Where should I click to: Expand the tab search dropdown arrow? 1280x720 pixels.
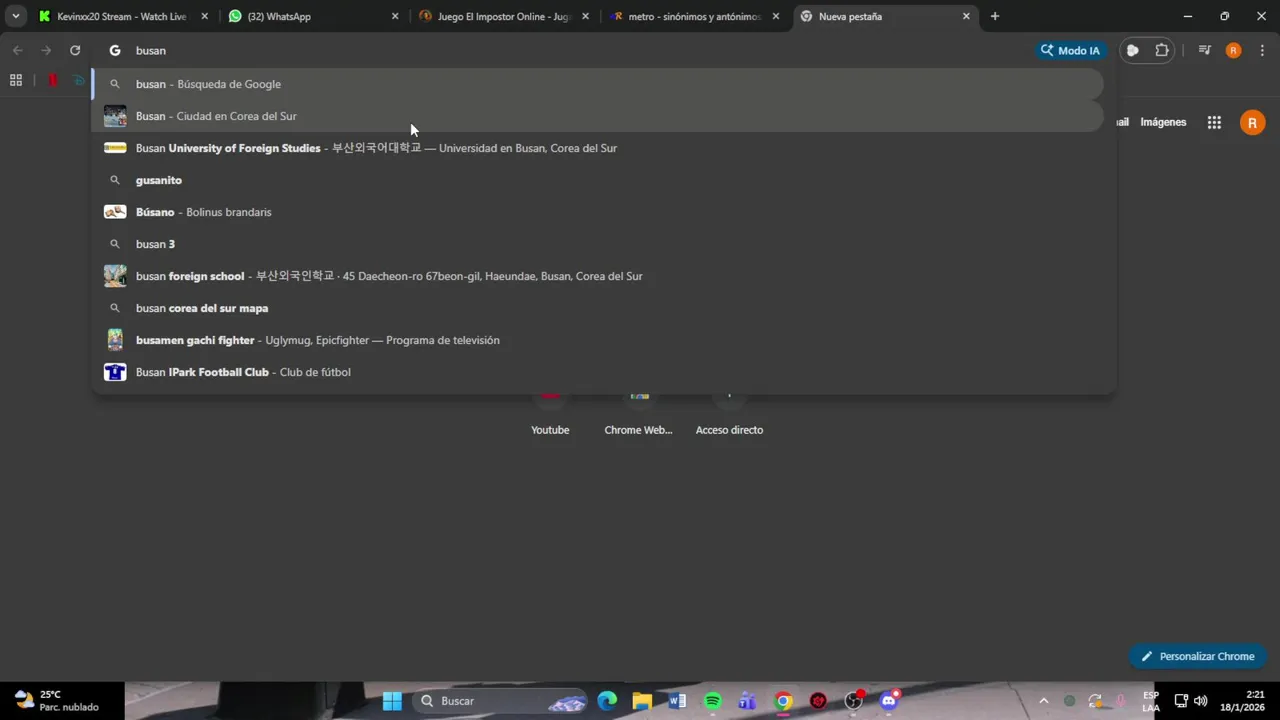15,16
